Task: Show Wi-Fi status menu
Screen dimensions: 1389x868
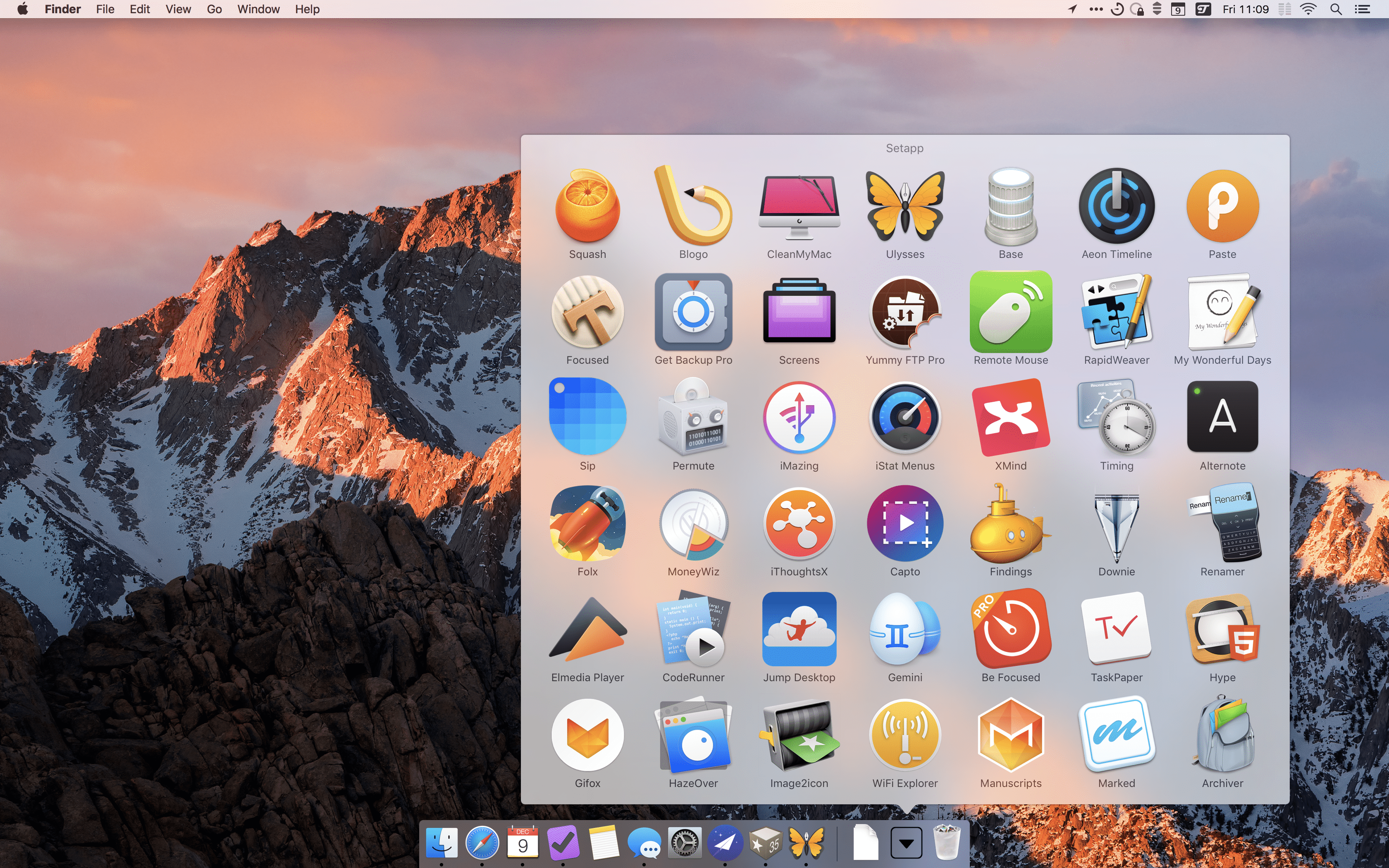Action: 1308,9
